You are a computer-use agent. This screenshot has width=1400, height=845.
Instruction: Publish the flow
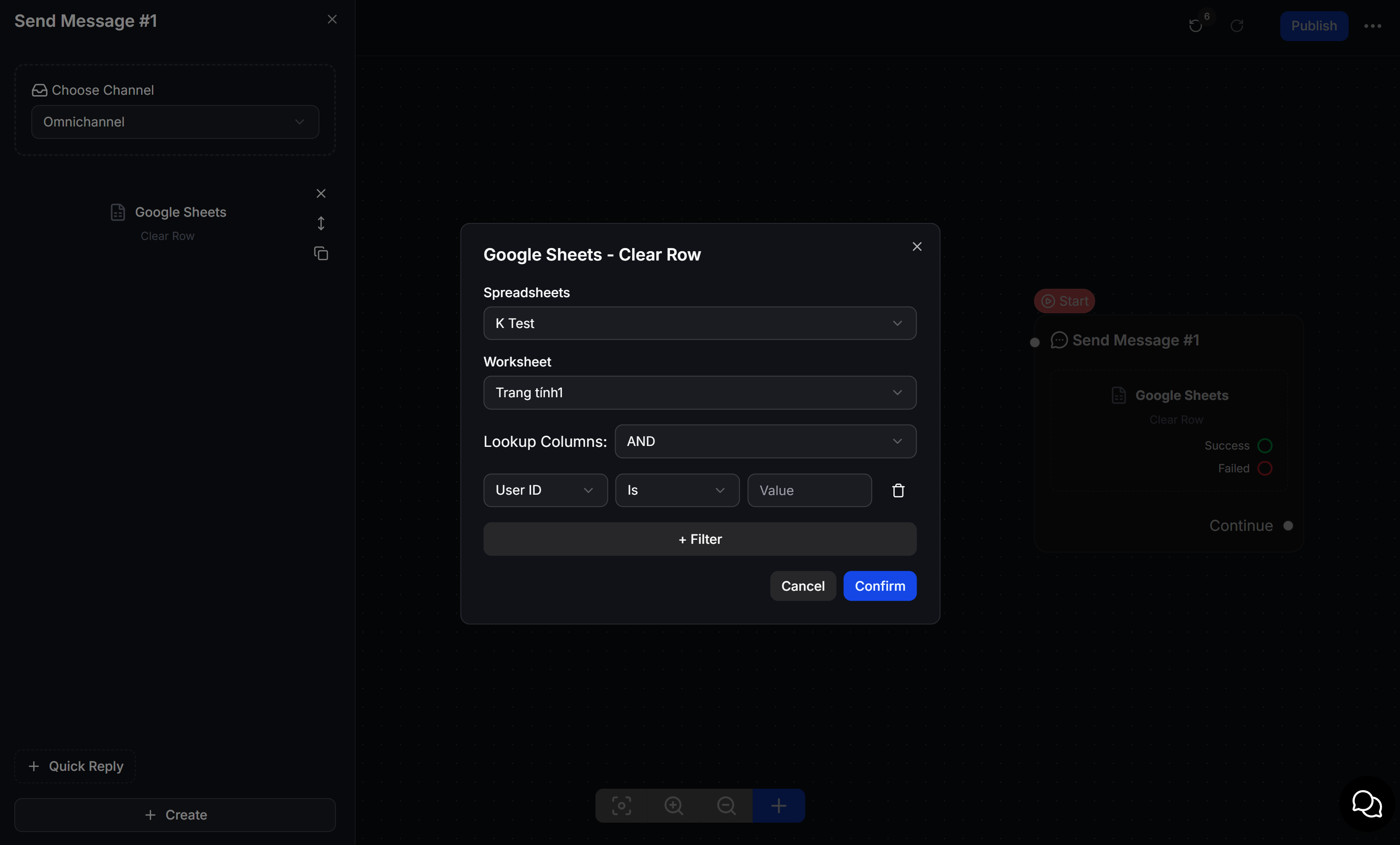[x=1314, y=26]
